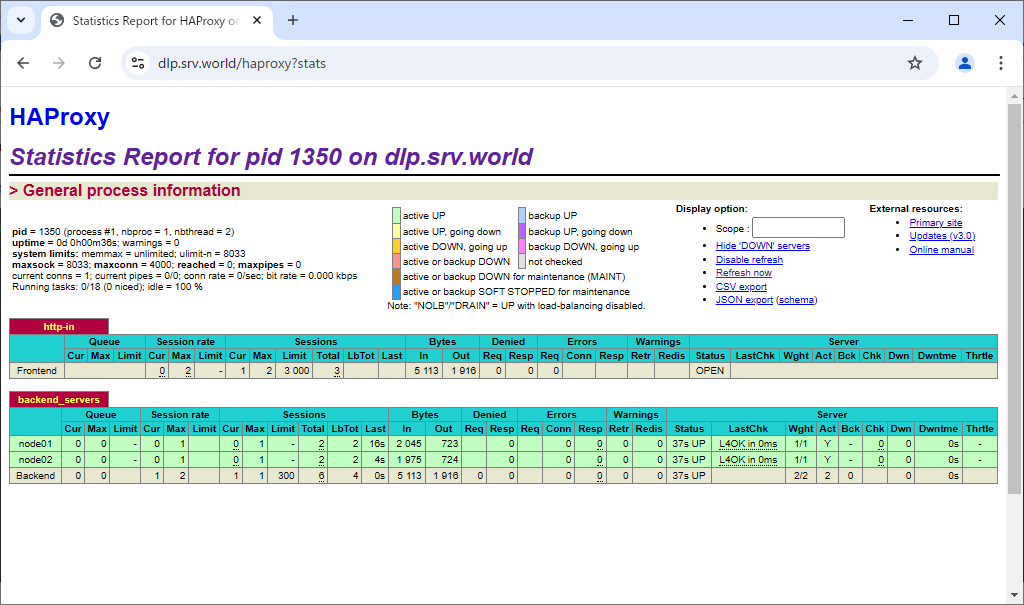The height and width of the screenshot is (605, 1024).
Task: Click the active UP, going down color swatch
Action: tap(396, 231)
